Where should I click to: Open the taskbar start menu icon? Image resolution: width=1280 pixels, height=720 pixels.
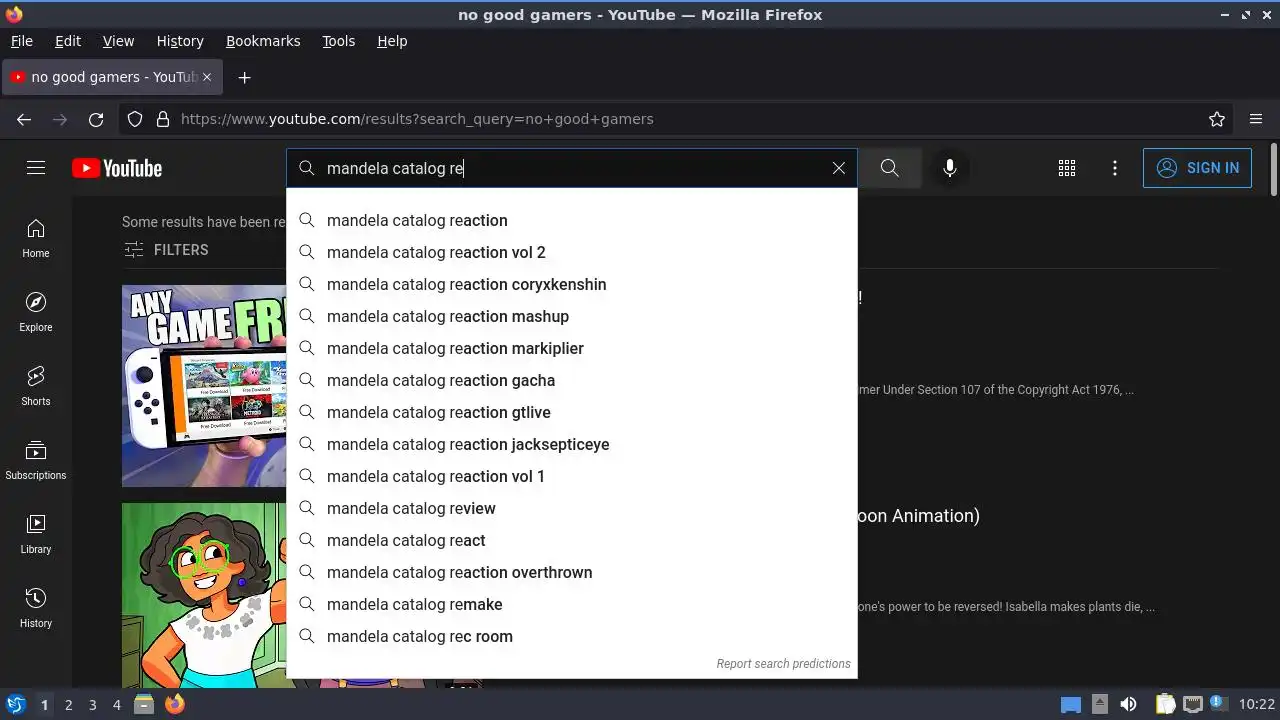pos(16,705)
